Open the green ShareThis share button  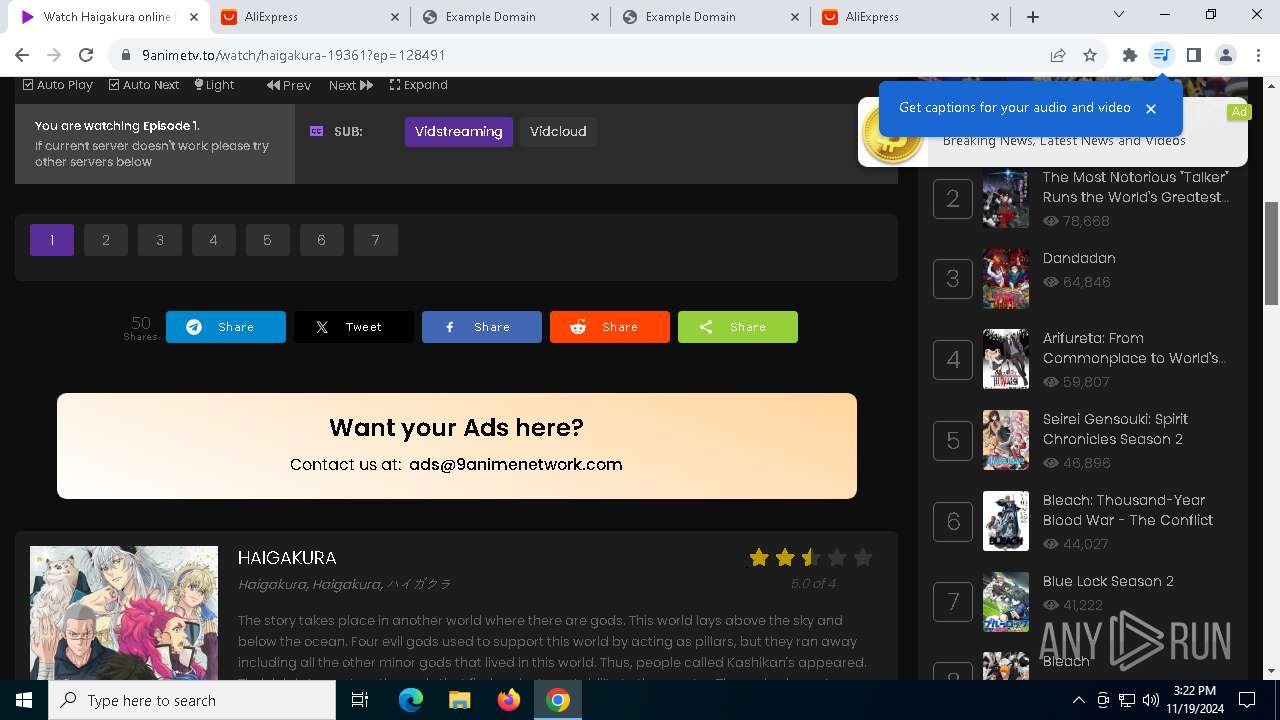[738, 327]
